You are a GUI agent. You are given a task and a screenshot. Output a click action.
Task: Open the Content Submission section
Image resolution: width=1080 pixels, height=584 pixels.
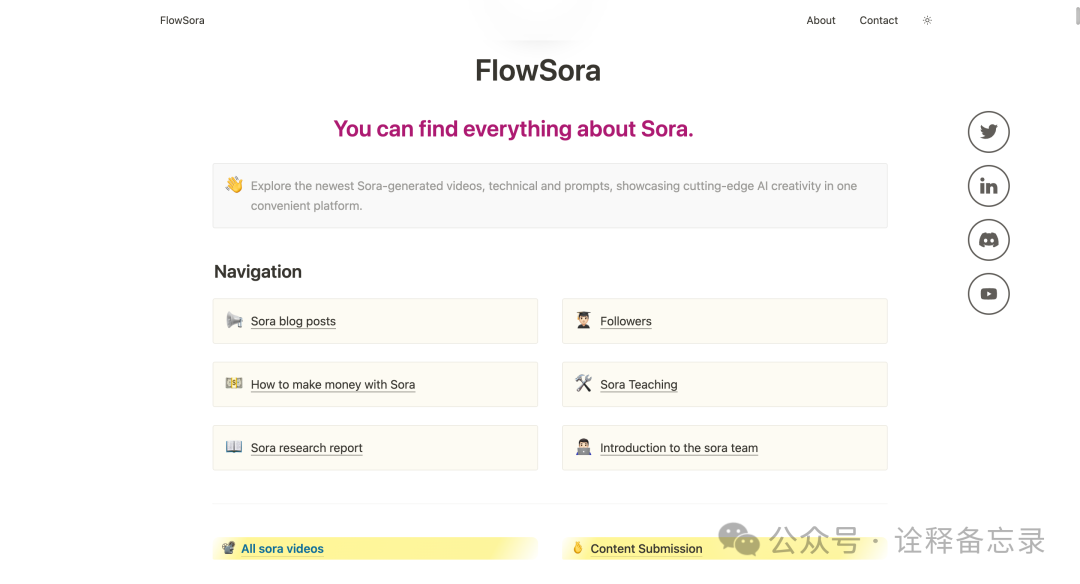click(x=646, y=549)
